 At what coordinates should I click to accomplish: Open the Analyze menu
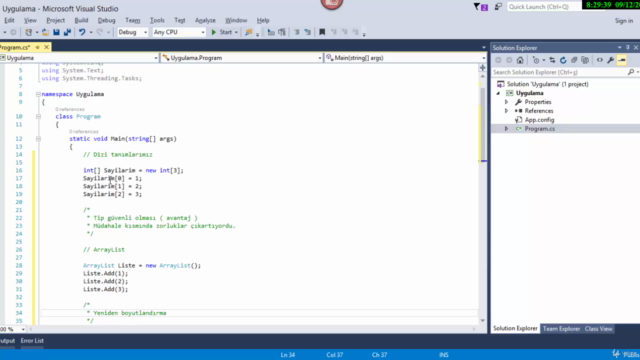[x=205, y=20]
